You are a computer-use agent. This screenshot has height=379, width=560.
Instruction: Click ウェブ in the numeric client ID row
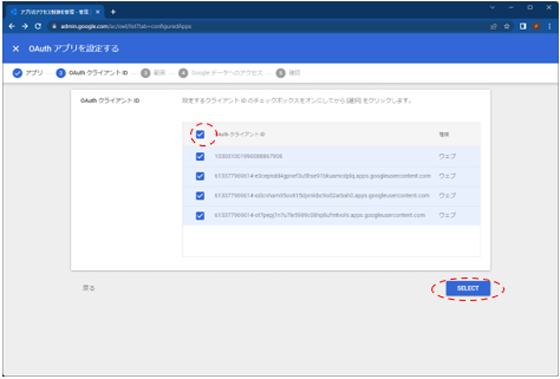(x=447, y=156)
